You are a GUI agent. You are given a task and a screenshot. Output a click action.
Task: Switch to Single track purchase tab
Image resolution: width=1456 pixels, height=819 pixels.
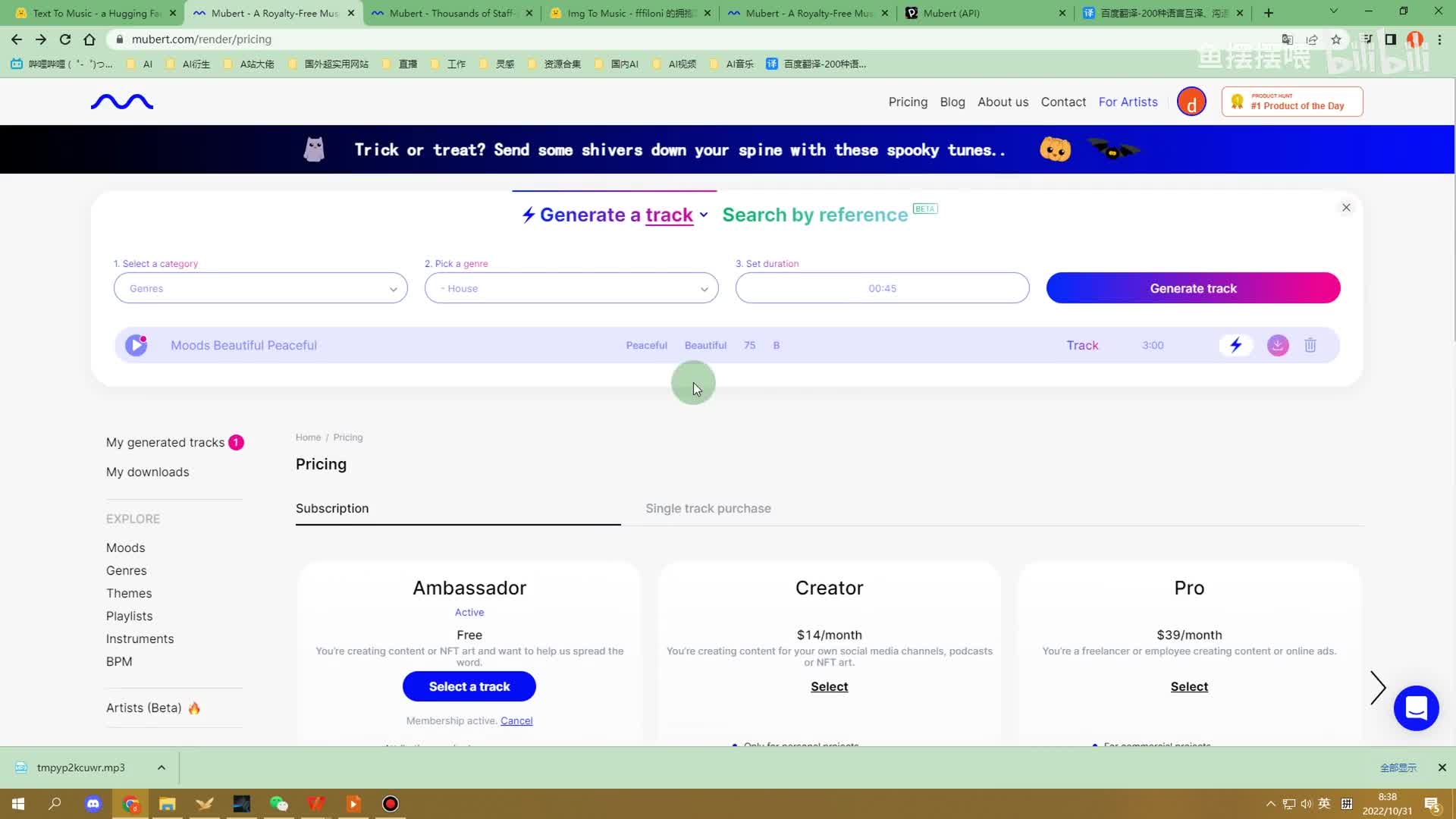[708, 508]
